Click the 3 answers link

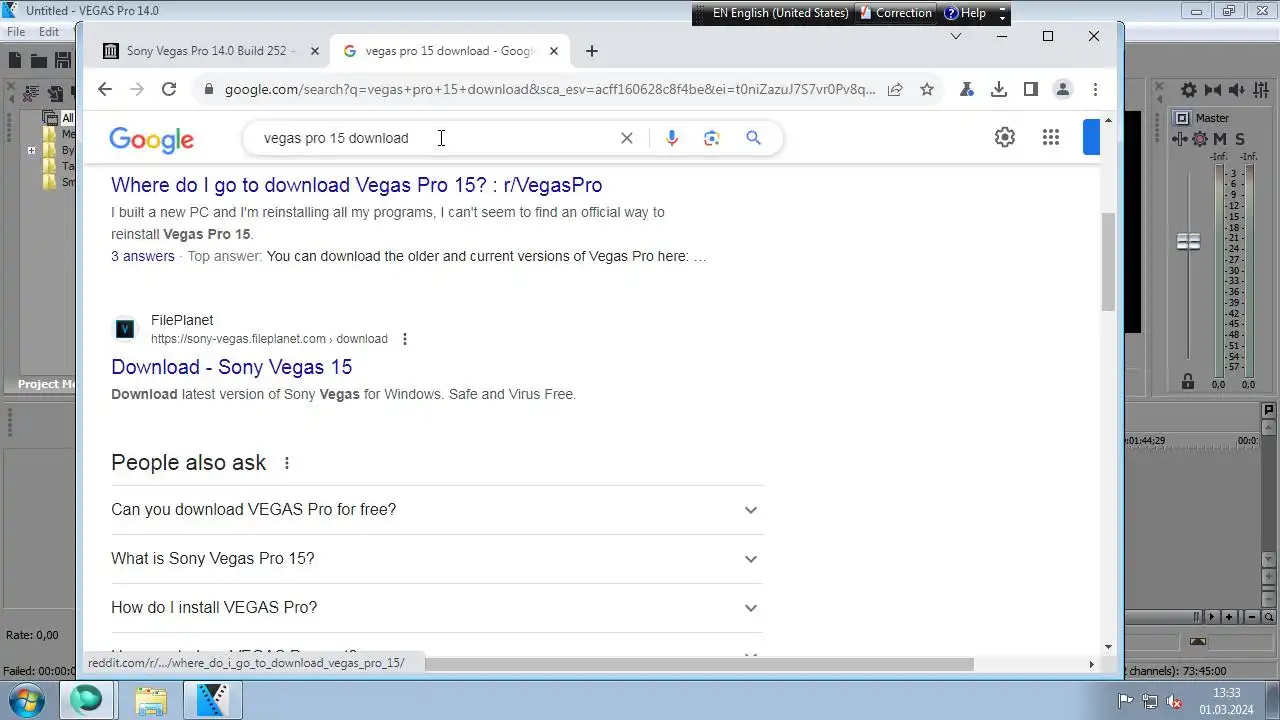tap(143, 256)
